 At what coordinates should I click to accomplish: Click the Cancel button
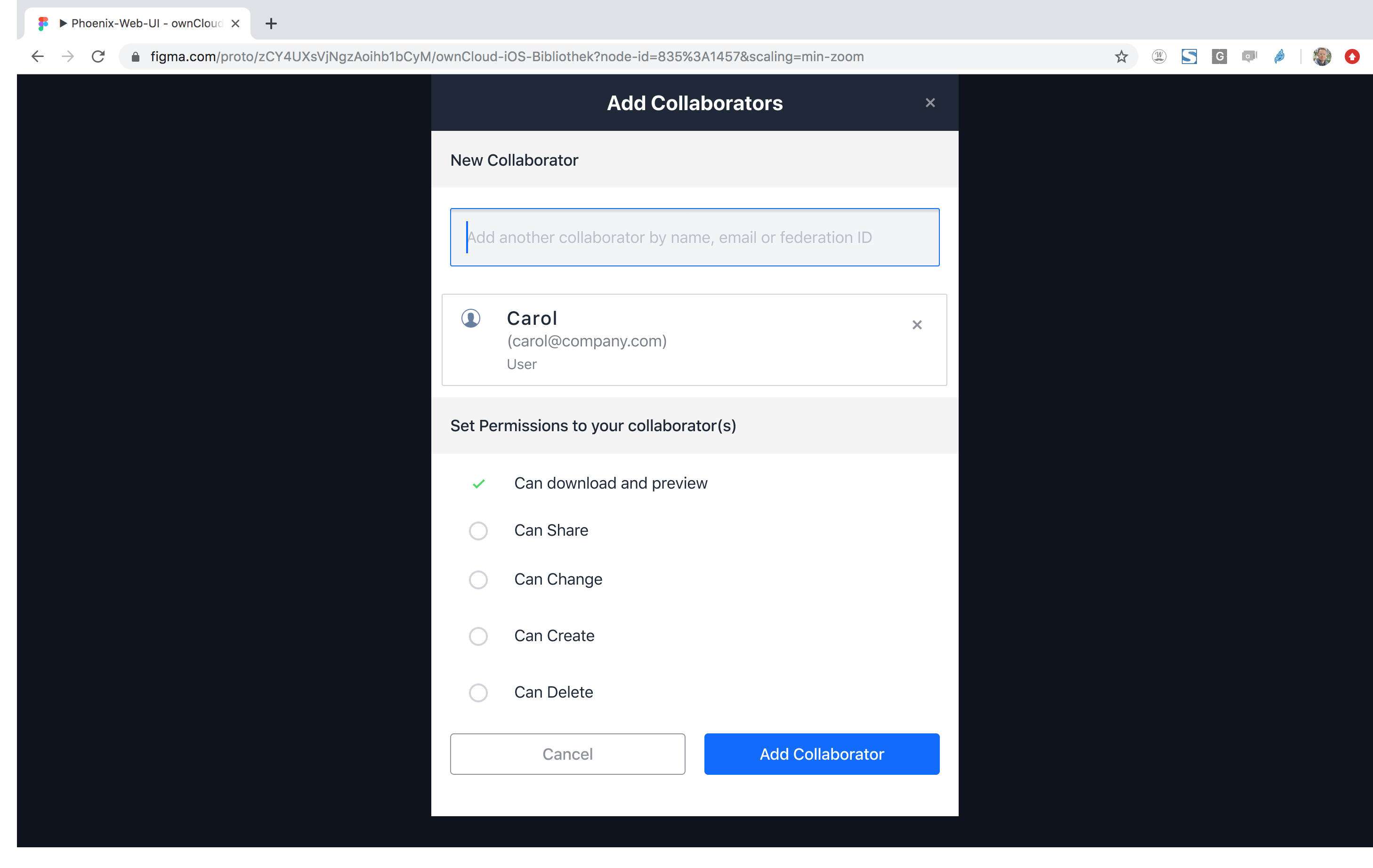[x=567, y=754]
